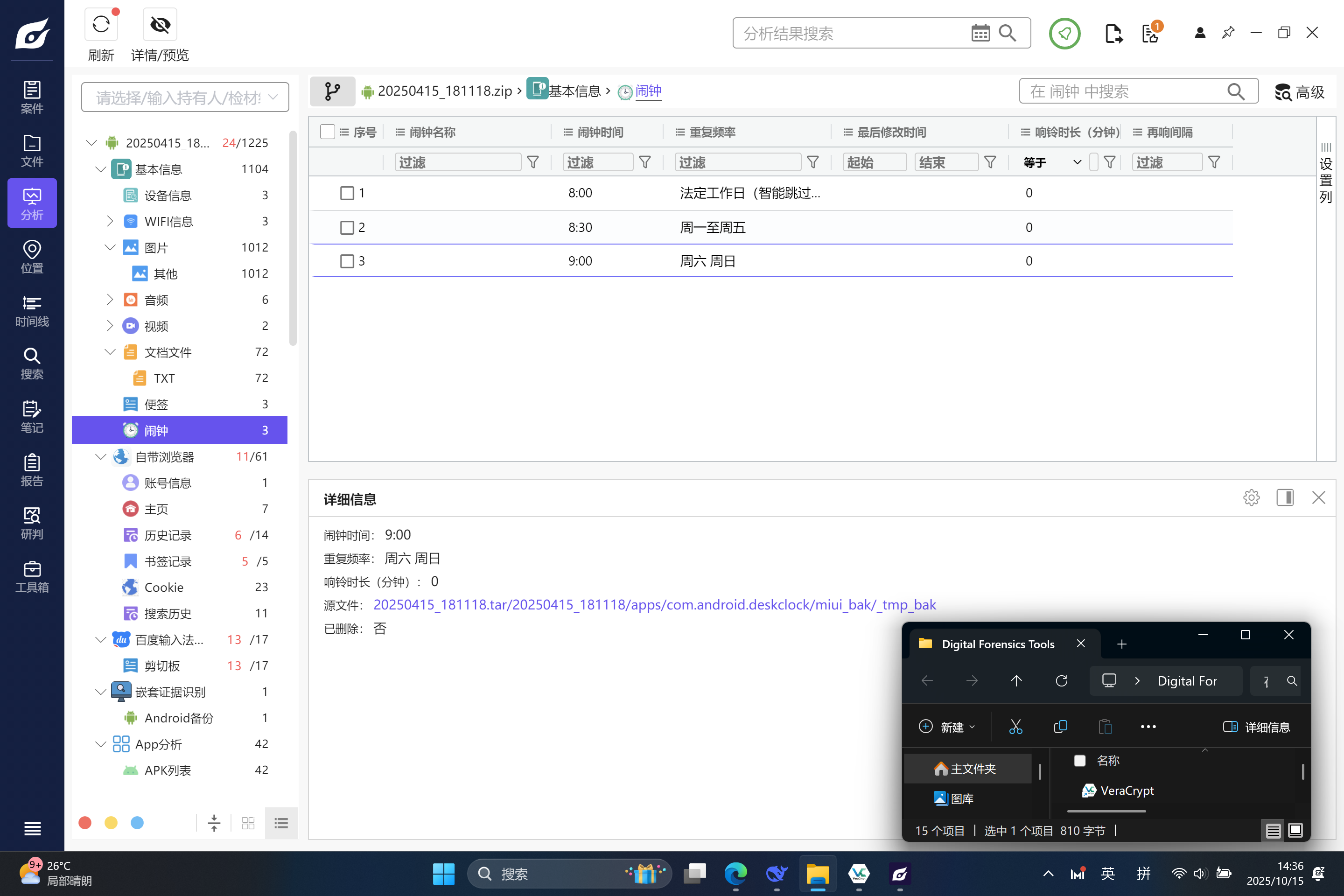
Task: Expand the WIFI信息 tree node
Action: click(x=110, y=221)
